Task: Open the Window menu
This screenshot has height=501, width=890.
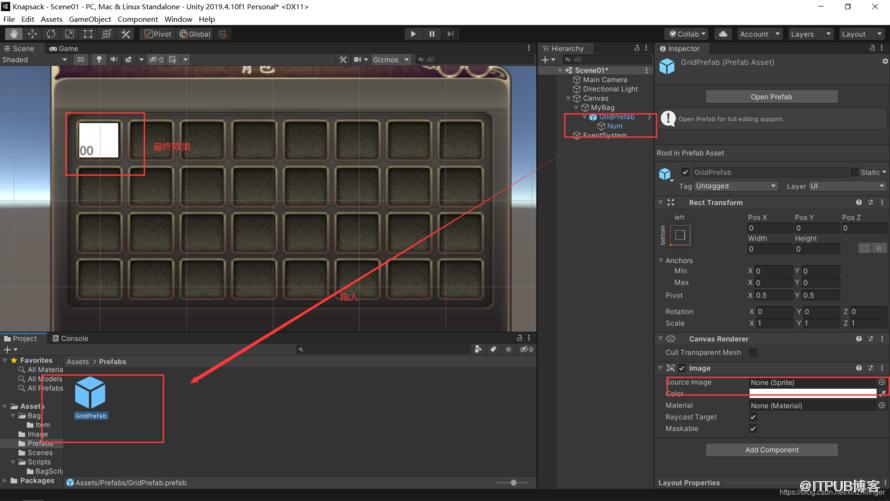Action: pyautogui.click(x=178, y=19)
